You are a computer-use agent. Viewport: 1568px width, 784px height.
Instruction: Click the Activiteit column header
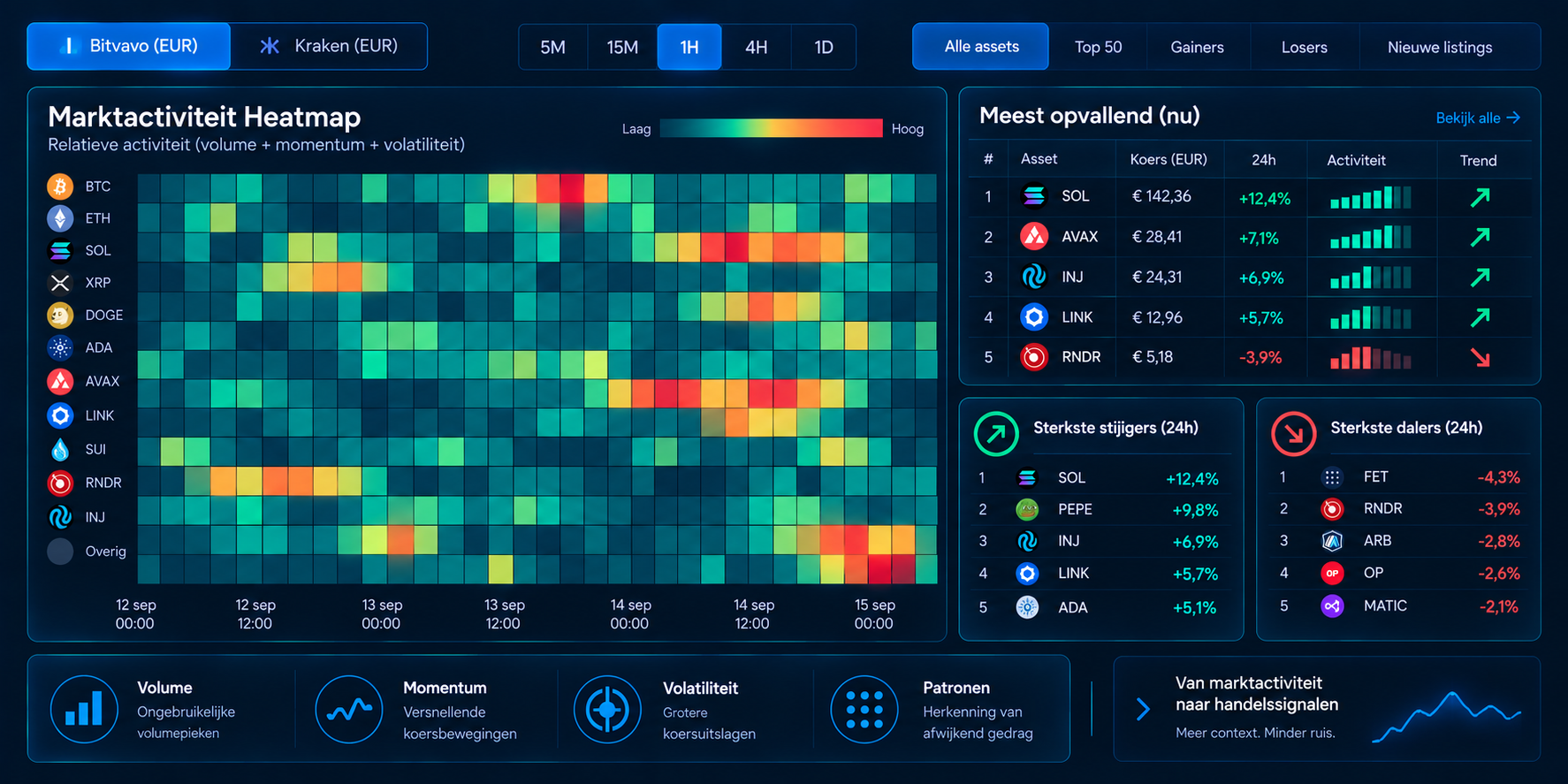tap(1356, 160)
